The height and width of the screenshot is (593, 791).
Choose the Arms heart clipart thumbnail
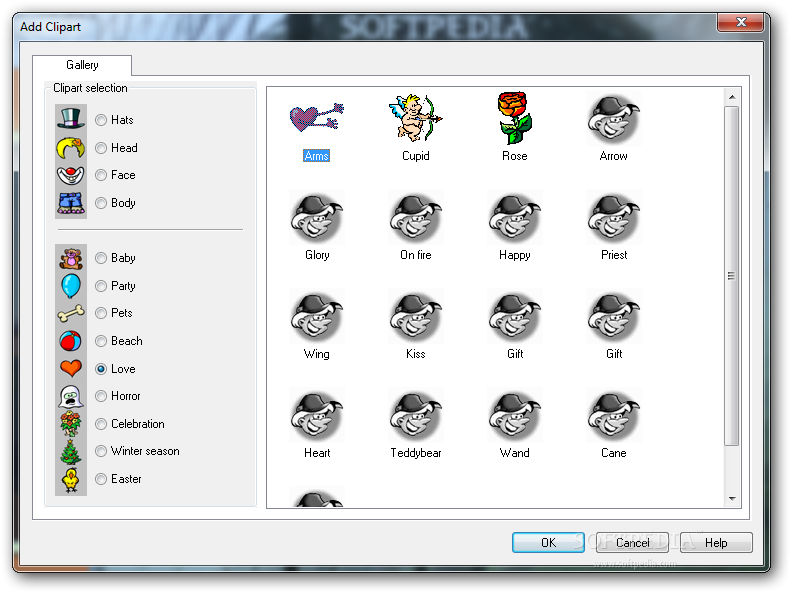[x=317, y=118]
